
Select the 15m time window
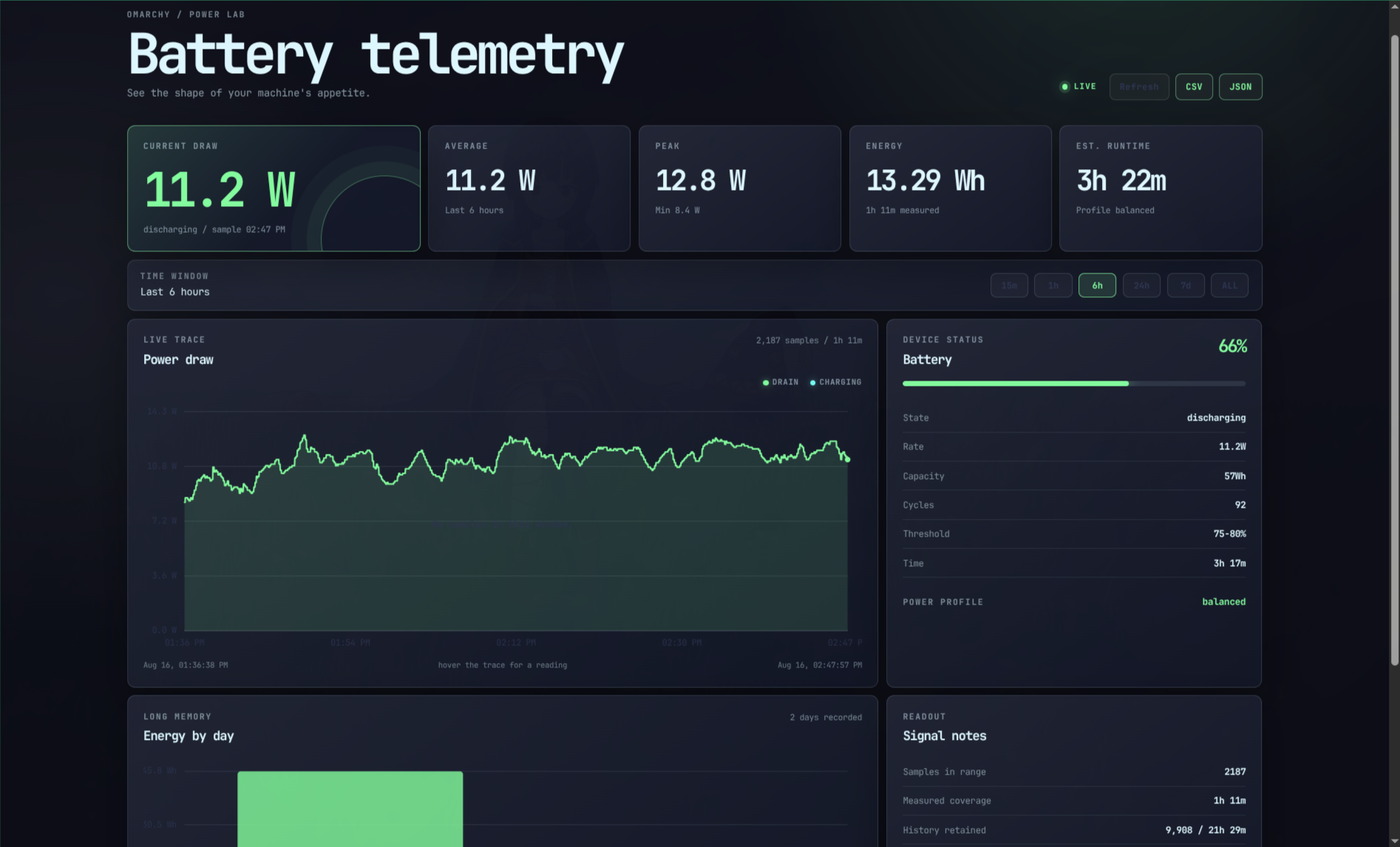click(x=1009, y=285)
